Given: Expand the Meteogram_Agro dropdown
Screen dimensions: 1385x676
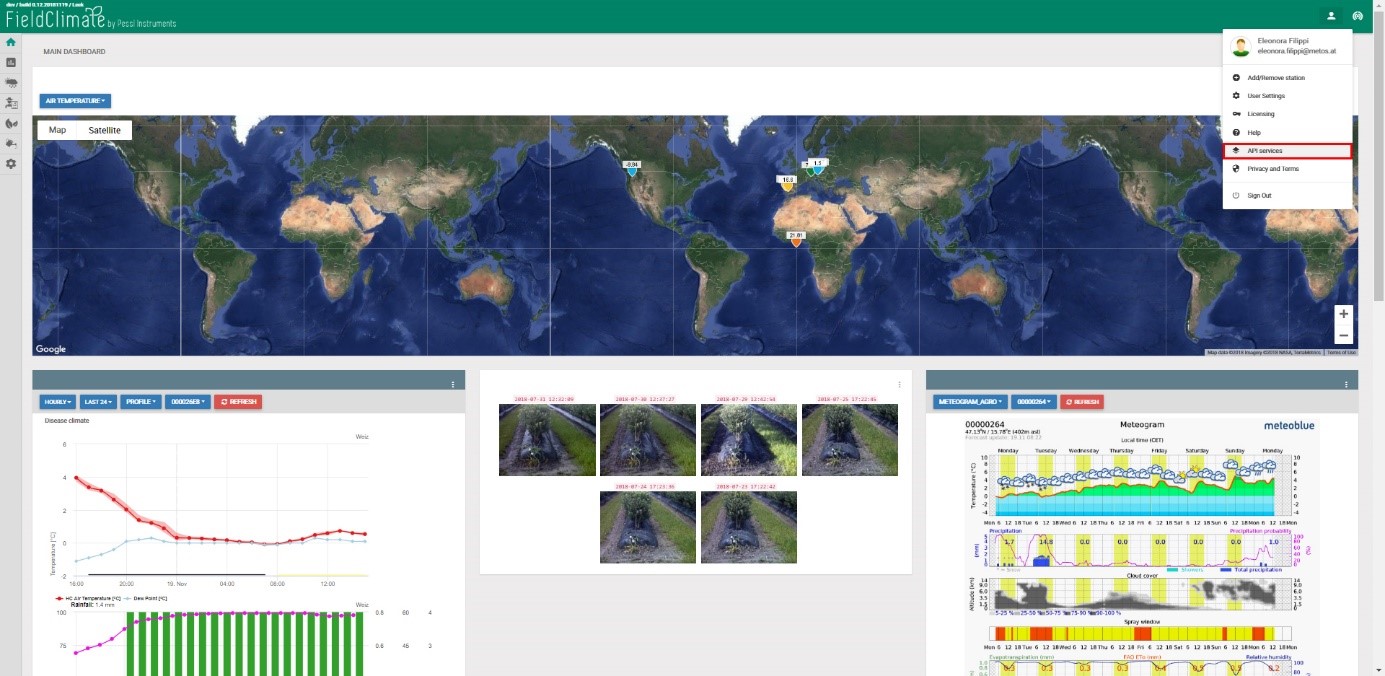Looking at the screenshot, I should (969, 402).
